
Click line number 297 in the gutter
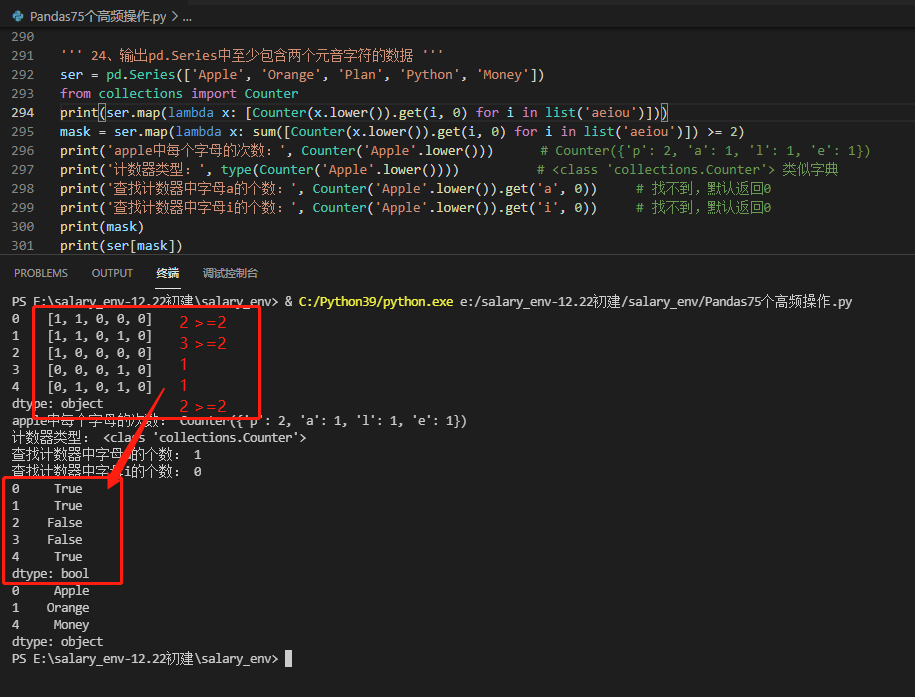pyautogui.click(x=23, y=170)
